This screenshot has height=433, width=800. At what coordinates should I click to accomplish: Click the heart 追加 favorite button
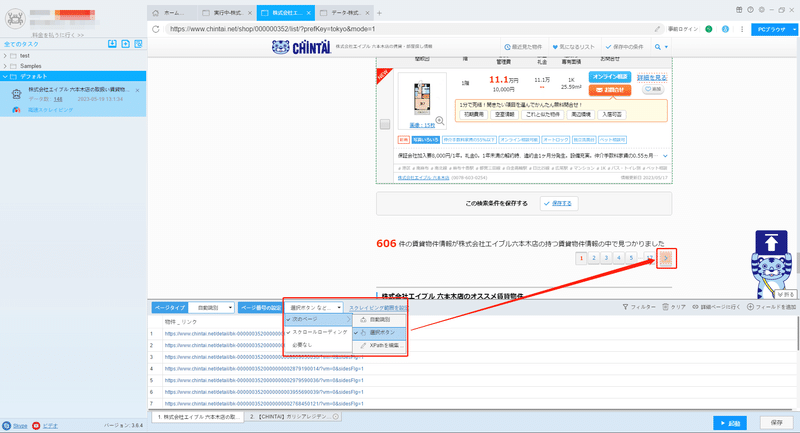point(653,89)
